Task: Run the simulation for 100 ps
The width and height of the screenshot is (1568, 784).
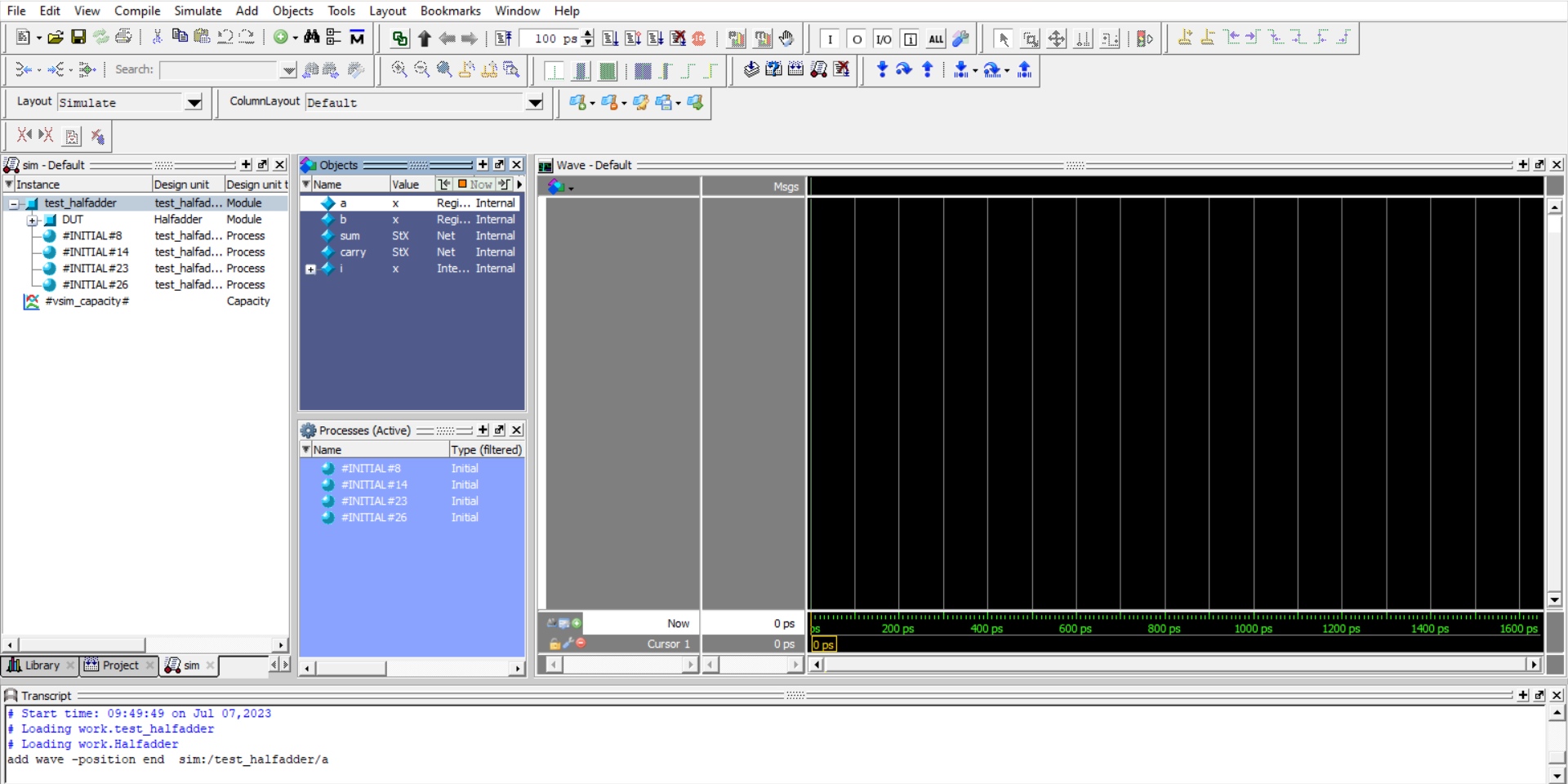Action: pos(610,38)
